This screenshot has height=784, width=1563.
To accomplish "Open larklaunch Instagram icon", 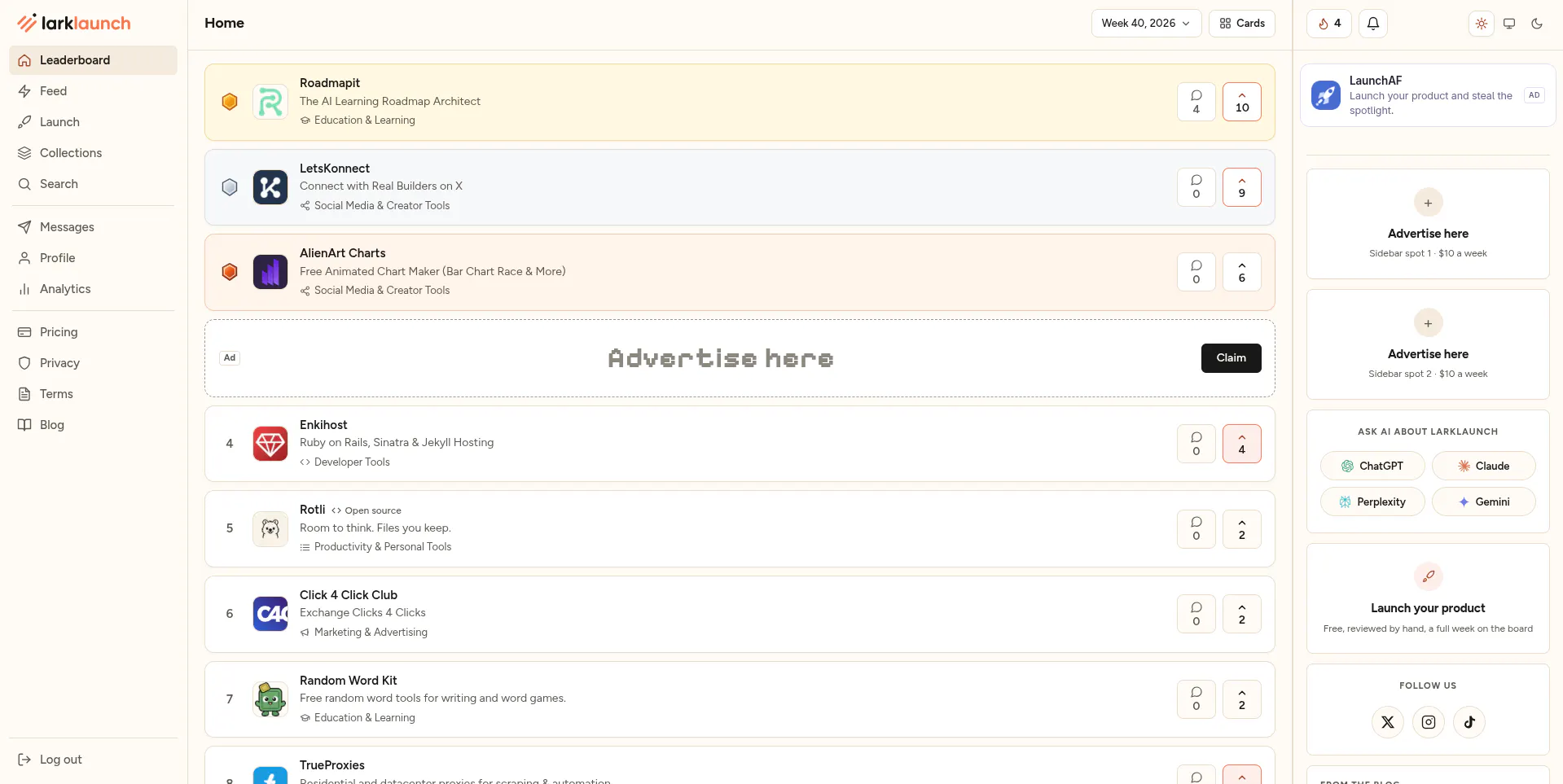I will pyautogui.click(x=1428, y=722).
